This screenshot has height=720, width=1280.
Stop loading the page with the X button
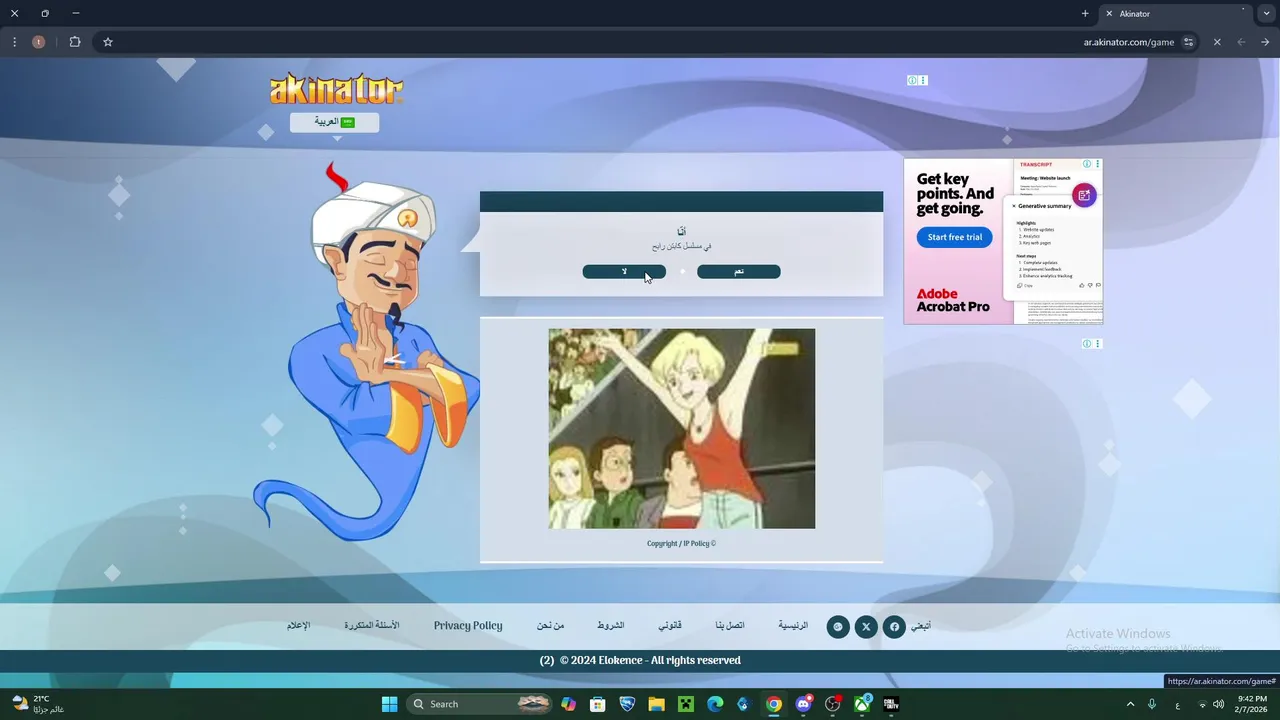(x=1217, y=42)
